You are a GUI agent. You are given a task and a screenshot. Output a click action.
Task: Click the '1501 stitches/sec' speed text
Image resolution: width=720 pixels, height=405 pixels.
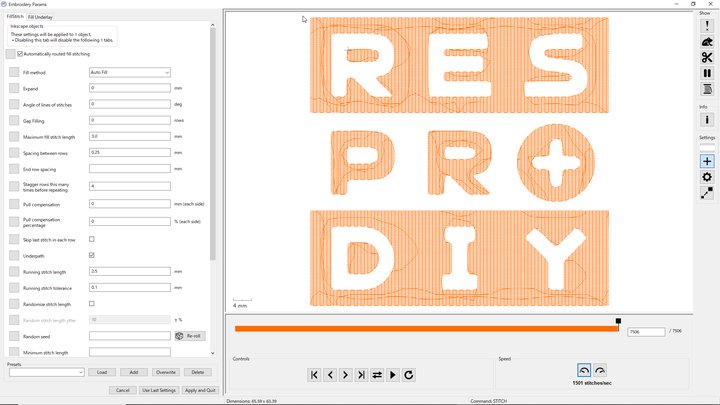coord(592,383)
